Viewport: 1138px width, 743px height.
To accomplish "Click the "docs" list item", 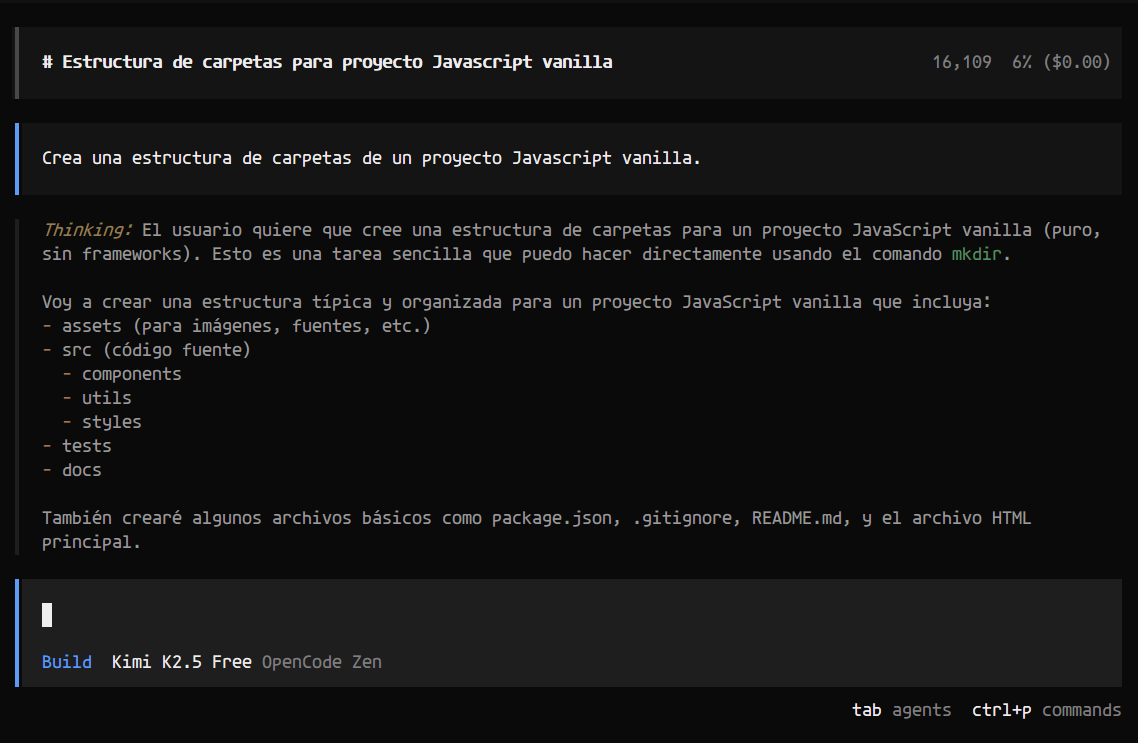I will point(81,470).
